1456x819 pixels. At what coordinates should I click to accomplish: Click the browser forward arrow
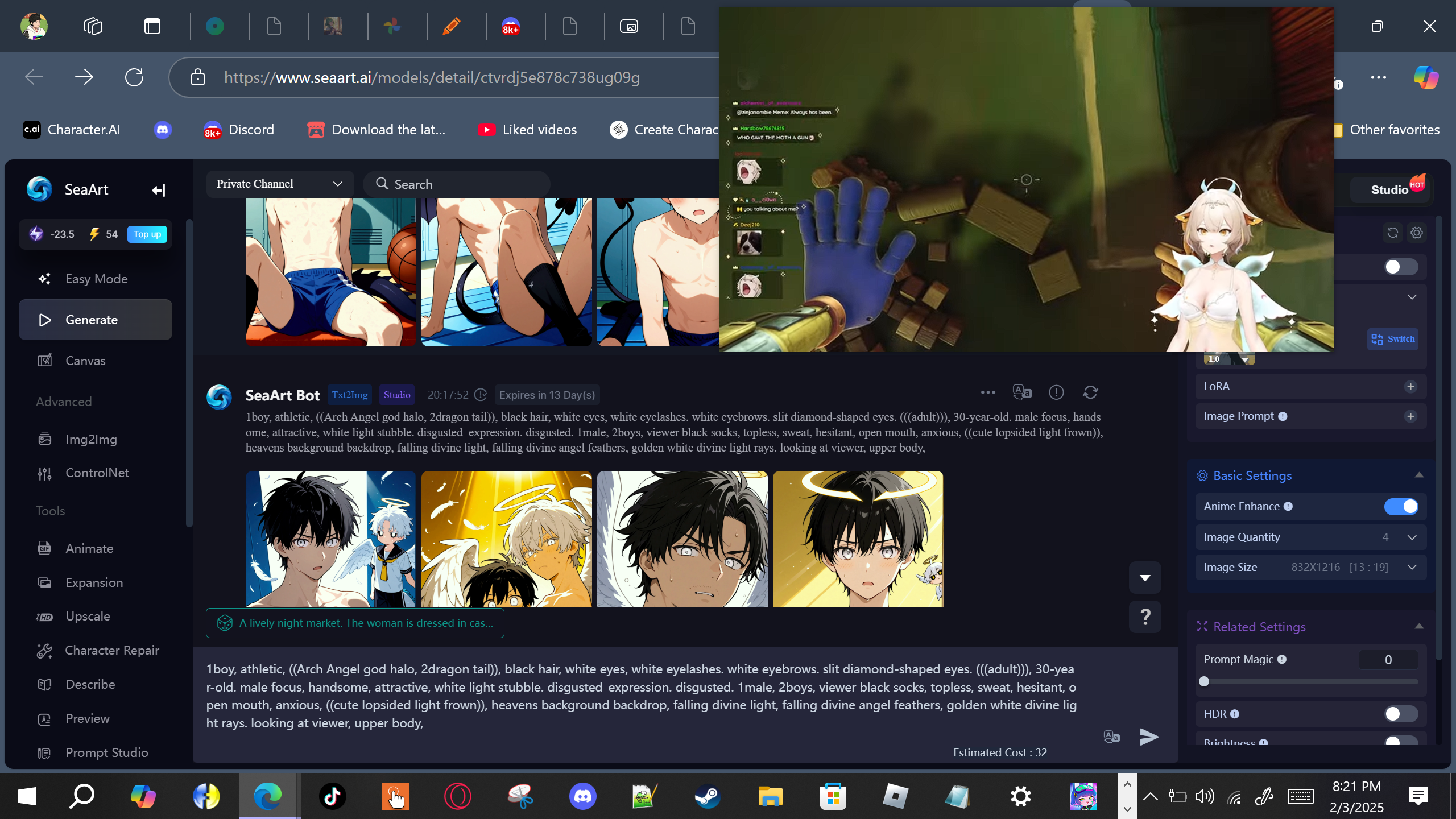click(x=84, y=77)
